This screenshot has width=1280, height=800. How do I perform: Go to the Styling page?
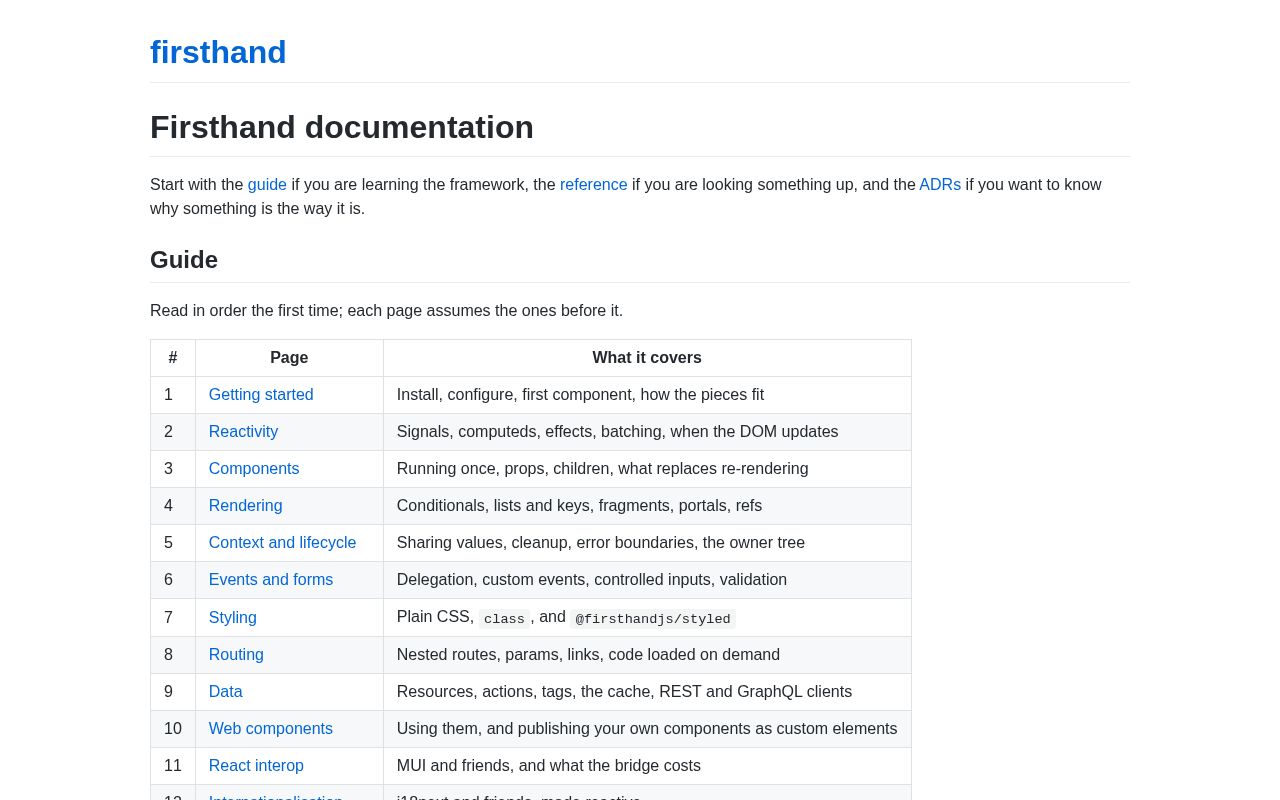point(232,618)
